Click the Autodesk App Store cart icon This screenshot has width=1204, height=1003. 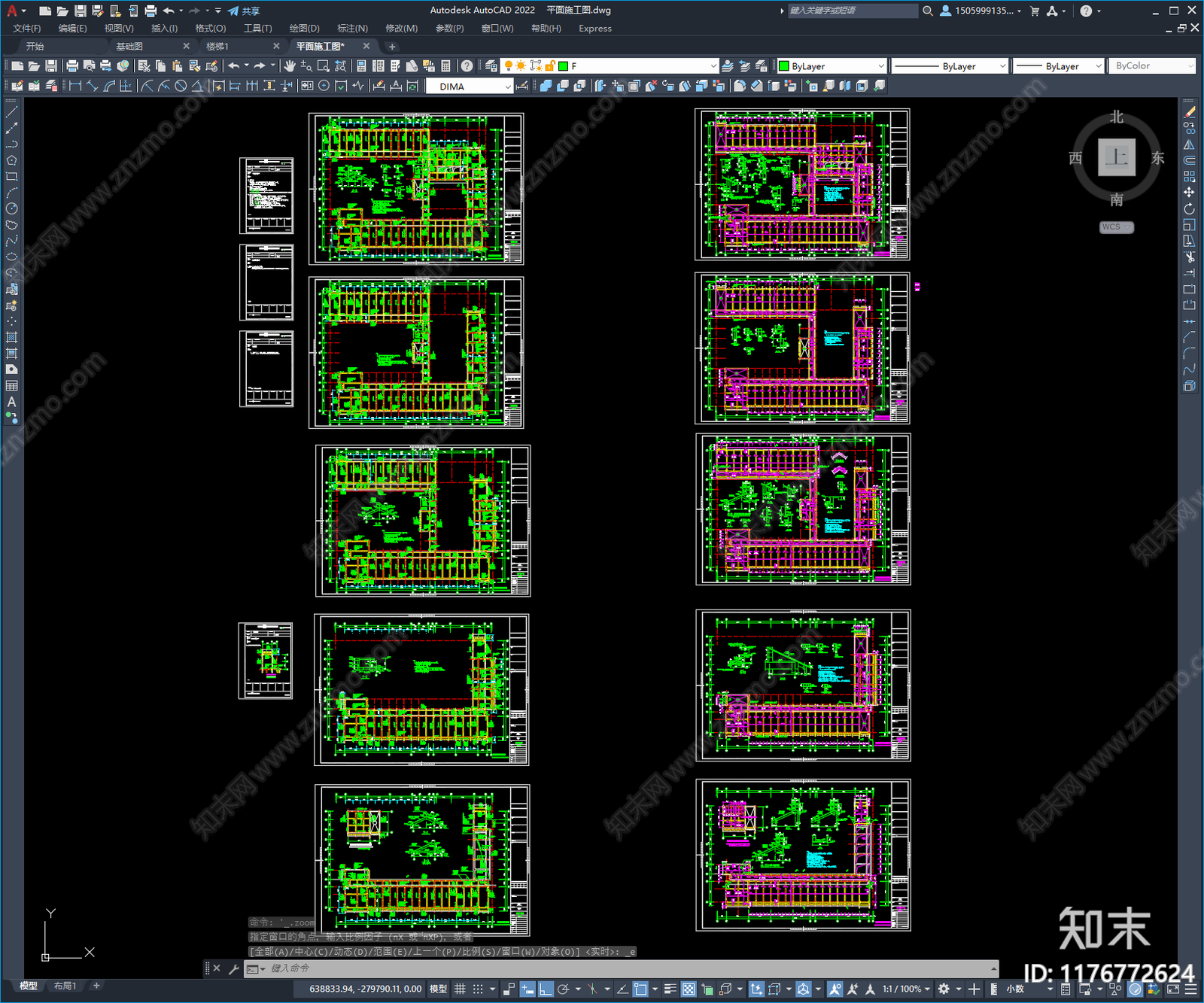click(1035, 11)
